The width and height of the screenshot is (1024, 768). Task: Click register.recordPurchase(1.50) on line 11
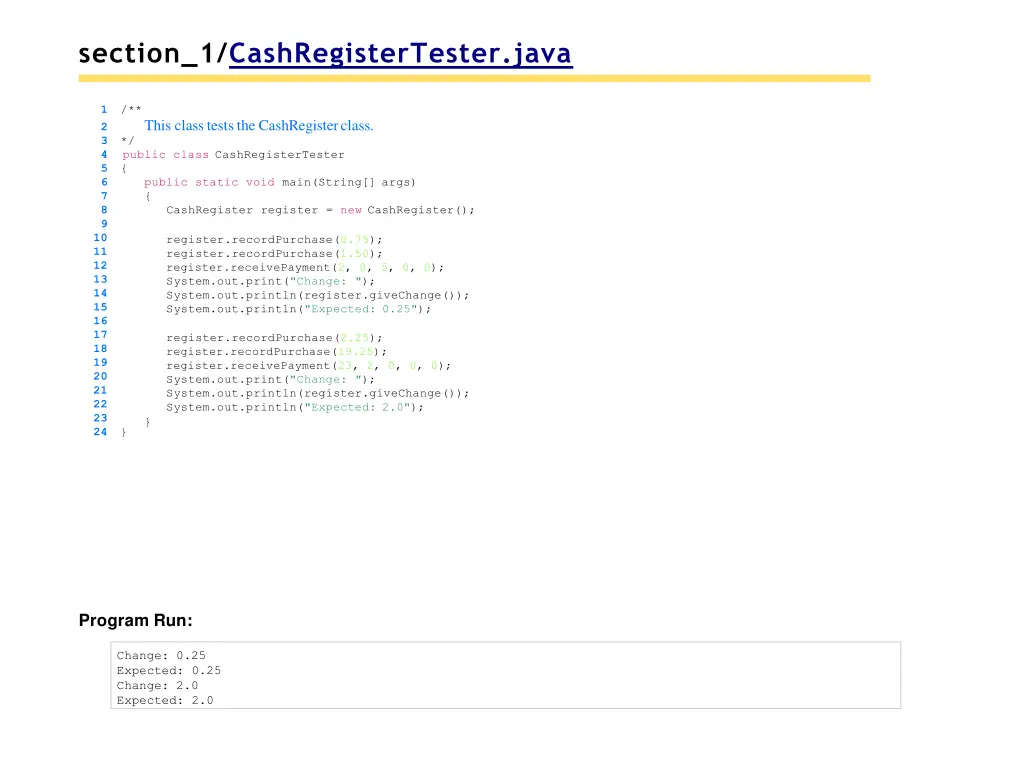coord(275,253)
